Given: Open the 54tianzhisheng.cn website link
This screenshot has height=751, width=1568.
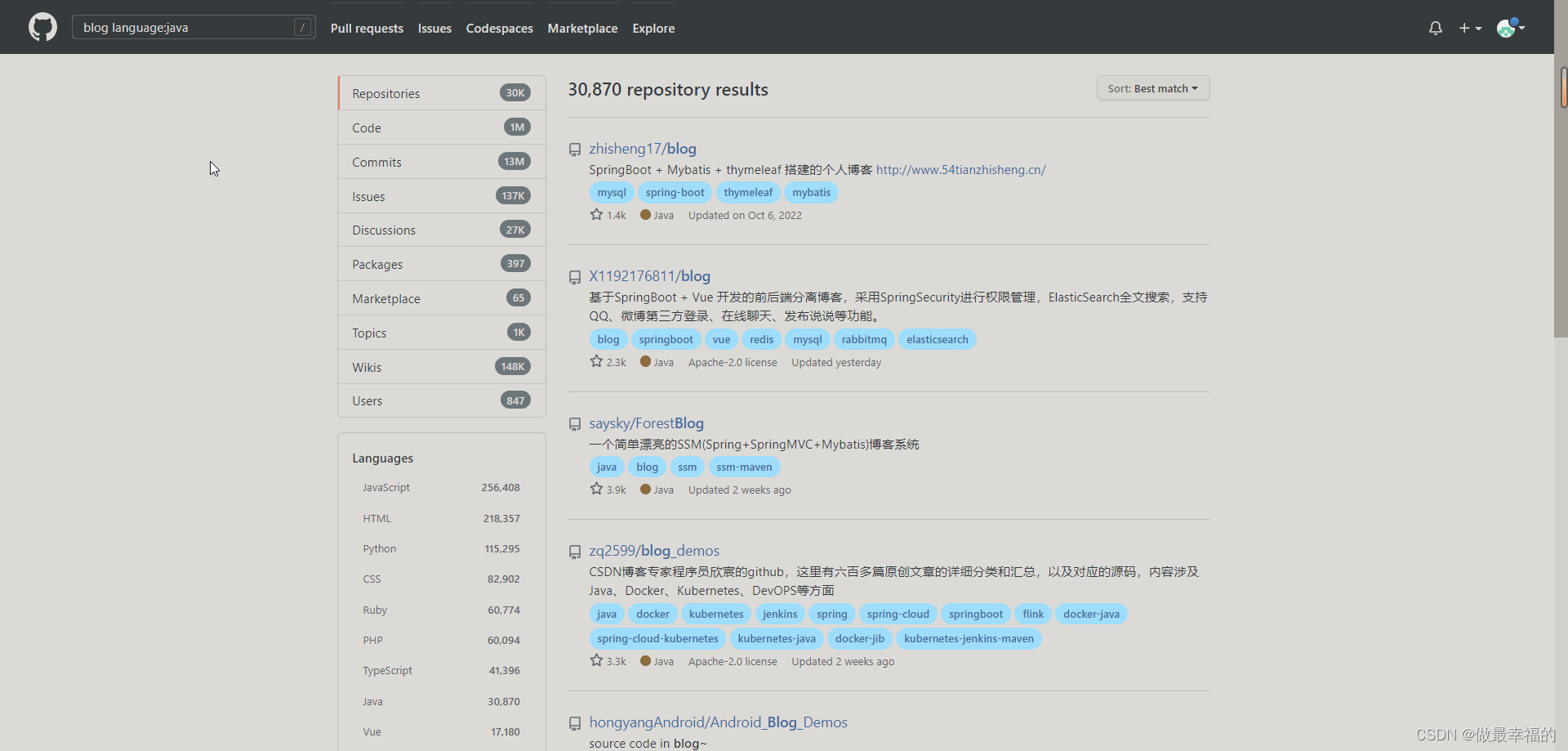Looking at the screenshot, I should tap(961, 170).
